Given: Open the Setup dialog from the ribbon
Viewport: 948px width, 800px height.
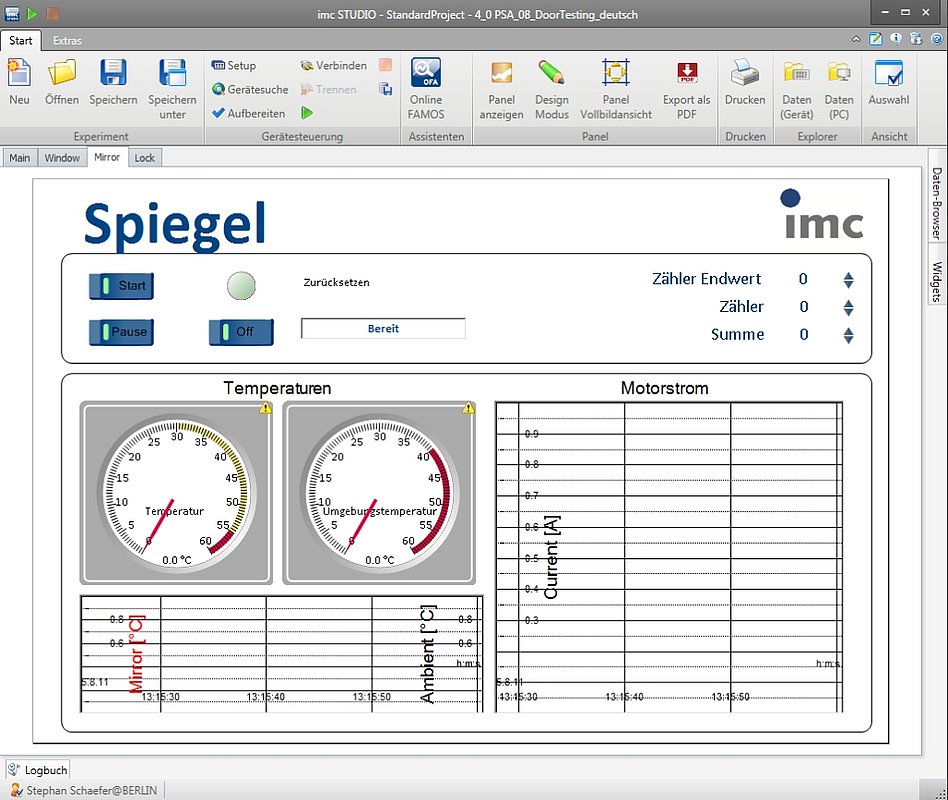Looking at the screenshot, I should click(237, 65).
